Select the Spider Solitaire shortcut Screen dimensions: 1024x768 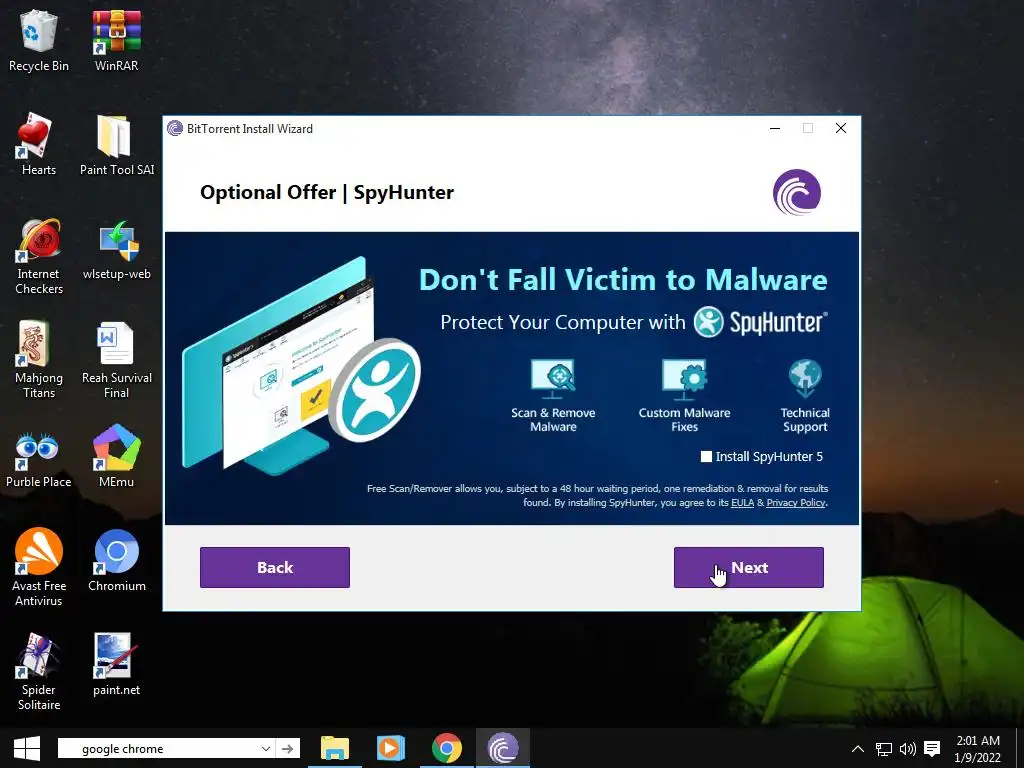(39, 671)
